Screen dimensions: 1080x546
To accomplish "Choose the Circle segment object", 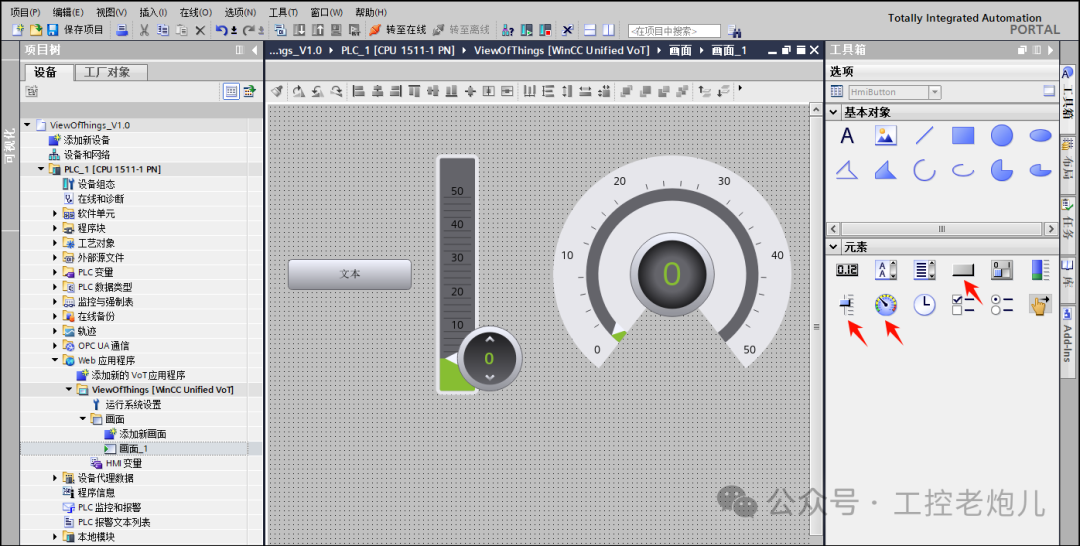I will (x=1001, y=169).
